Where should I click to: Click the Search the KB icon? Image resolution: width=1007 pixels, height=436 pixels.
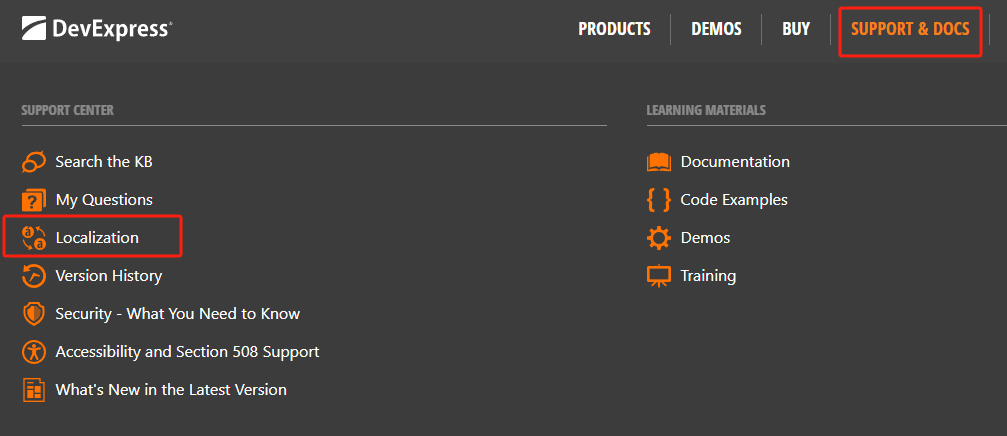pos(34,161)
